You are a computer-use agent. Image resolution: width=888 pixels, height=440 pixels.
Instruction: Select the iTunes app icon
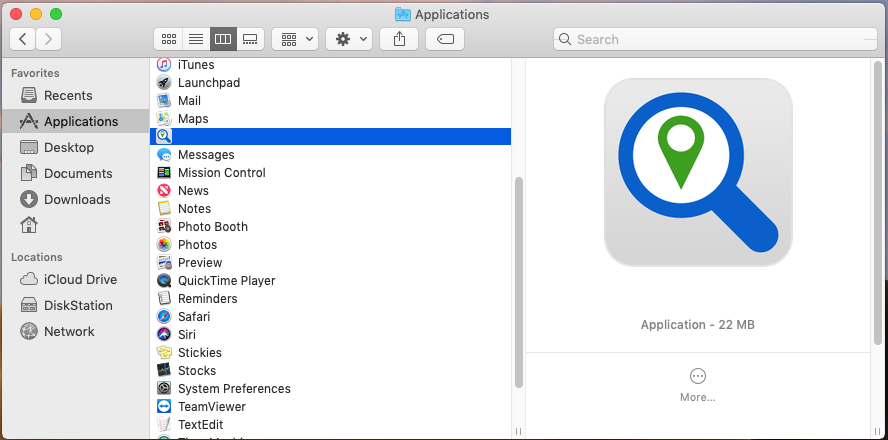[x=164, y=65]
